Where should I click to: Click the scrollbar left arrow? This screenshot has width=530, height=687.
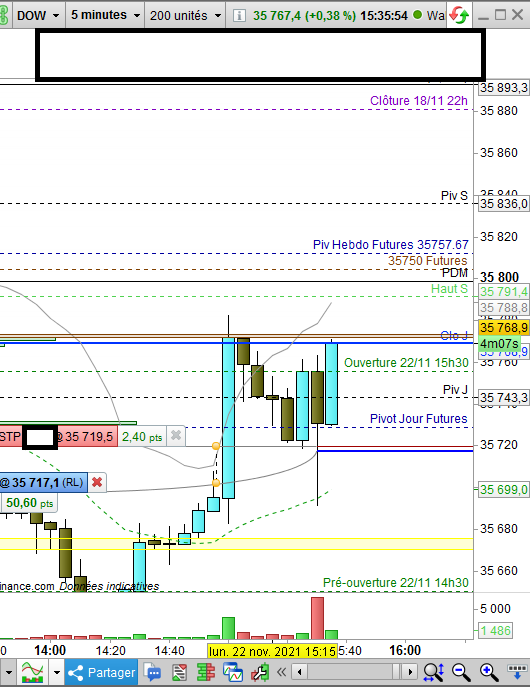(300, 672)
